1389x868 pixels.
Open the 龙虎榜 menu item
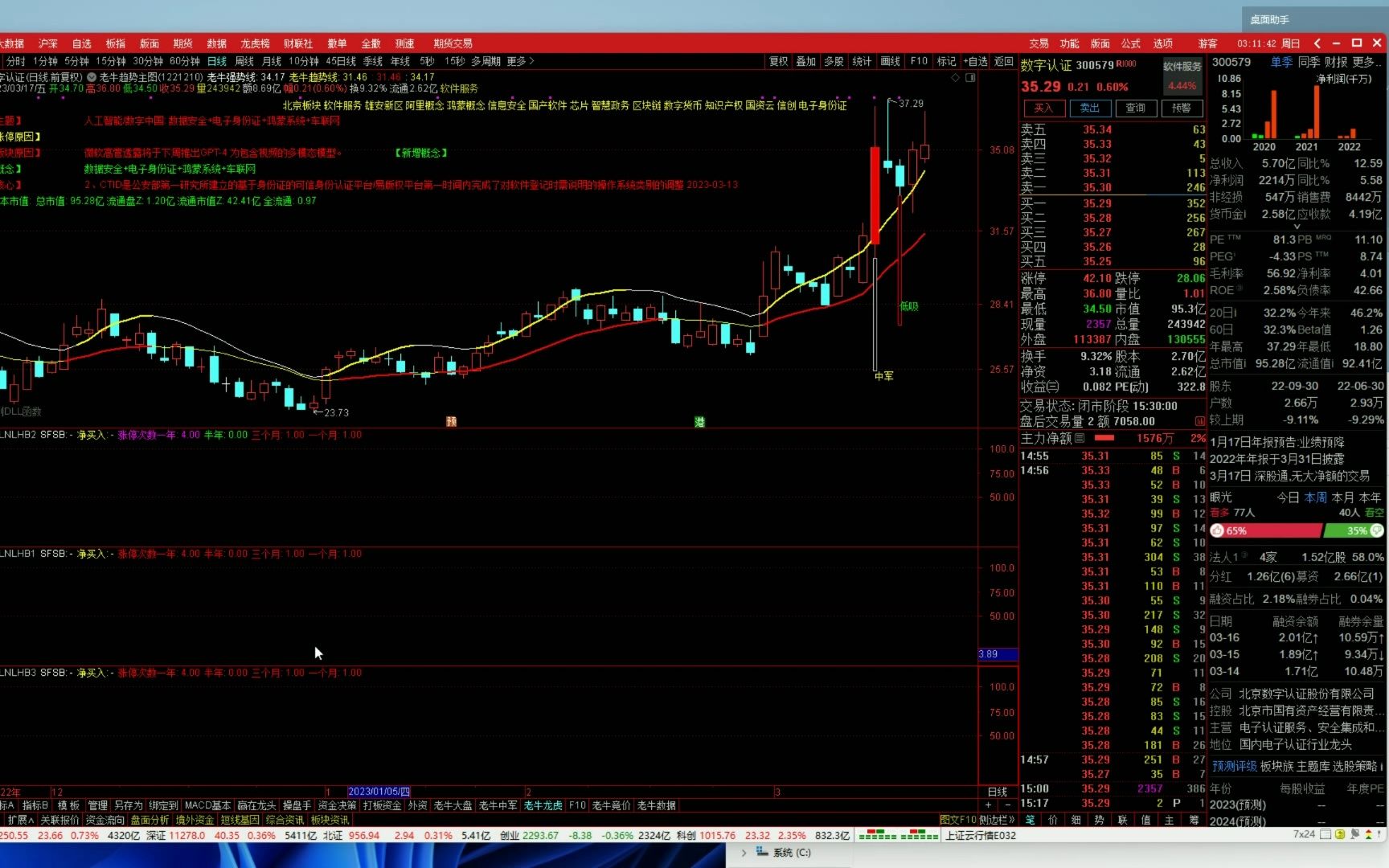(255, 43)
